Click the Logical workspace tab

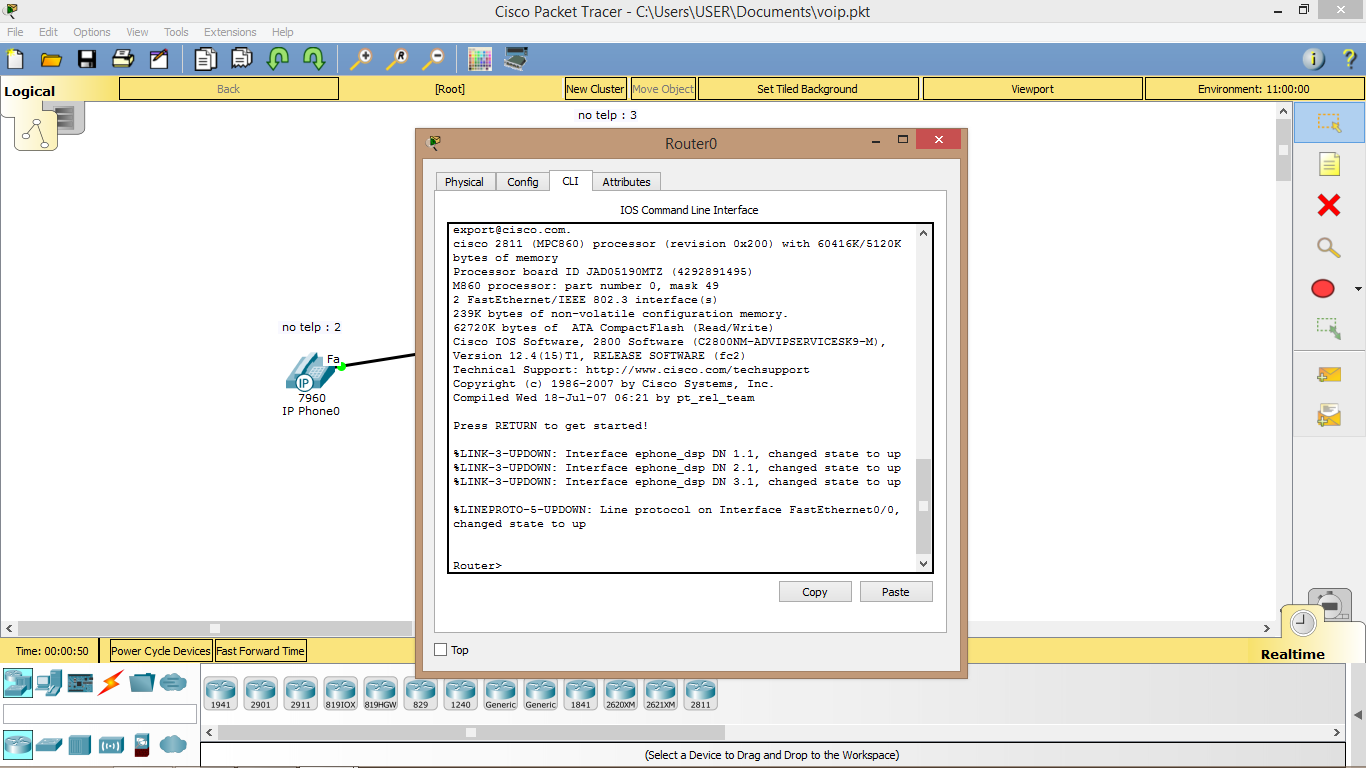point(30,91)
